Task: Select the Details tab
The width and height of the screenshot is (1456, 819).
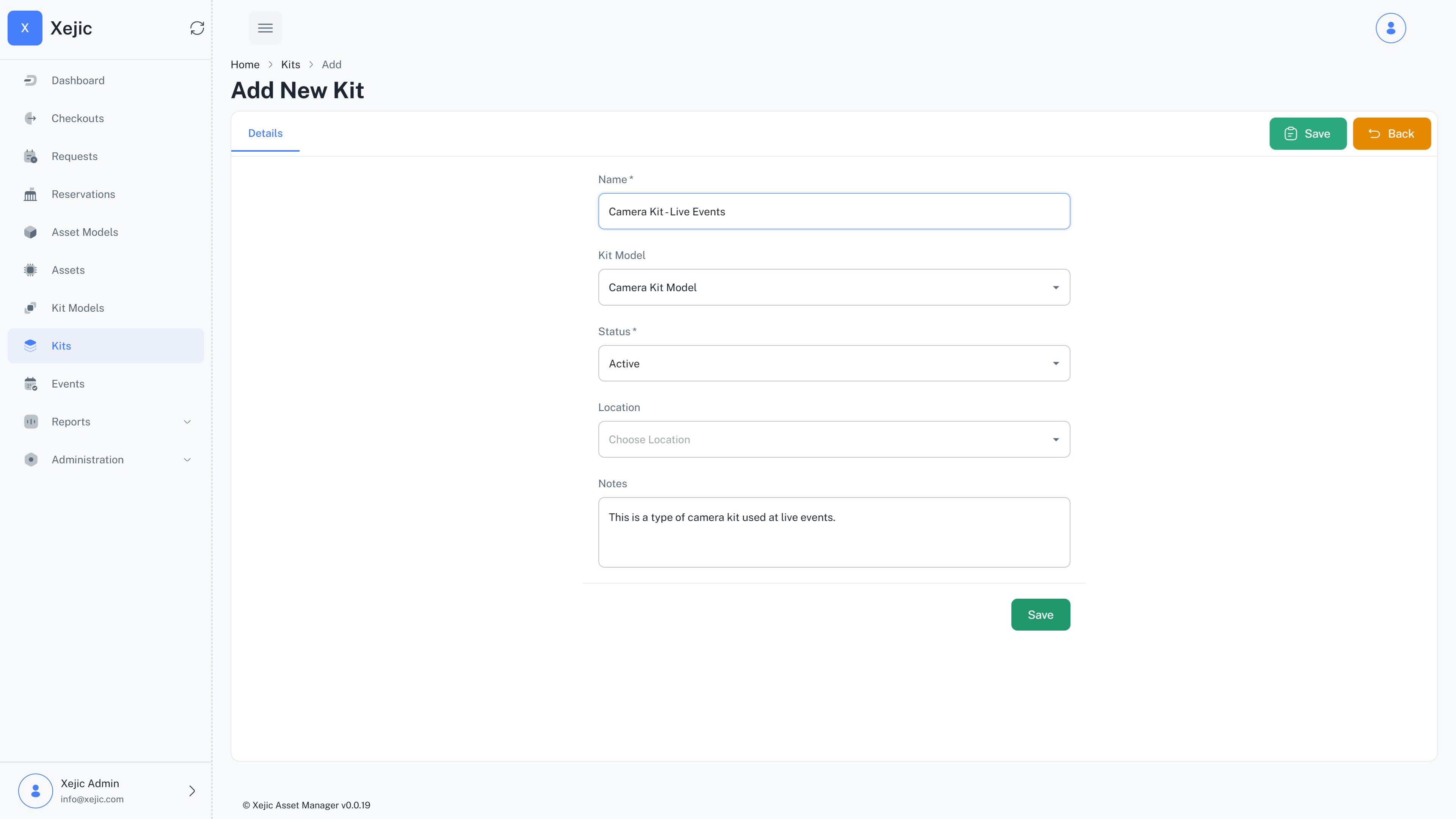Action: [x=265, y=133]
